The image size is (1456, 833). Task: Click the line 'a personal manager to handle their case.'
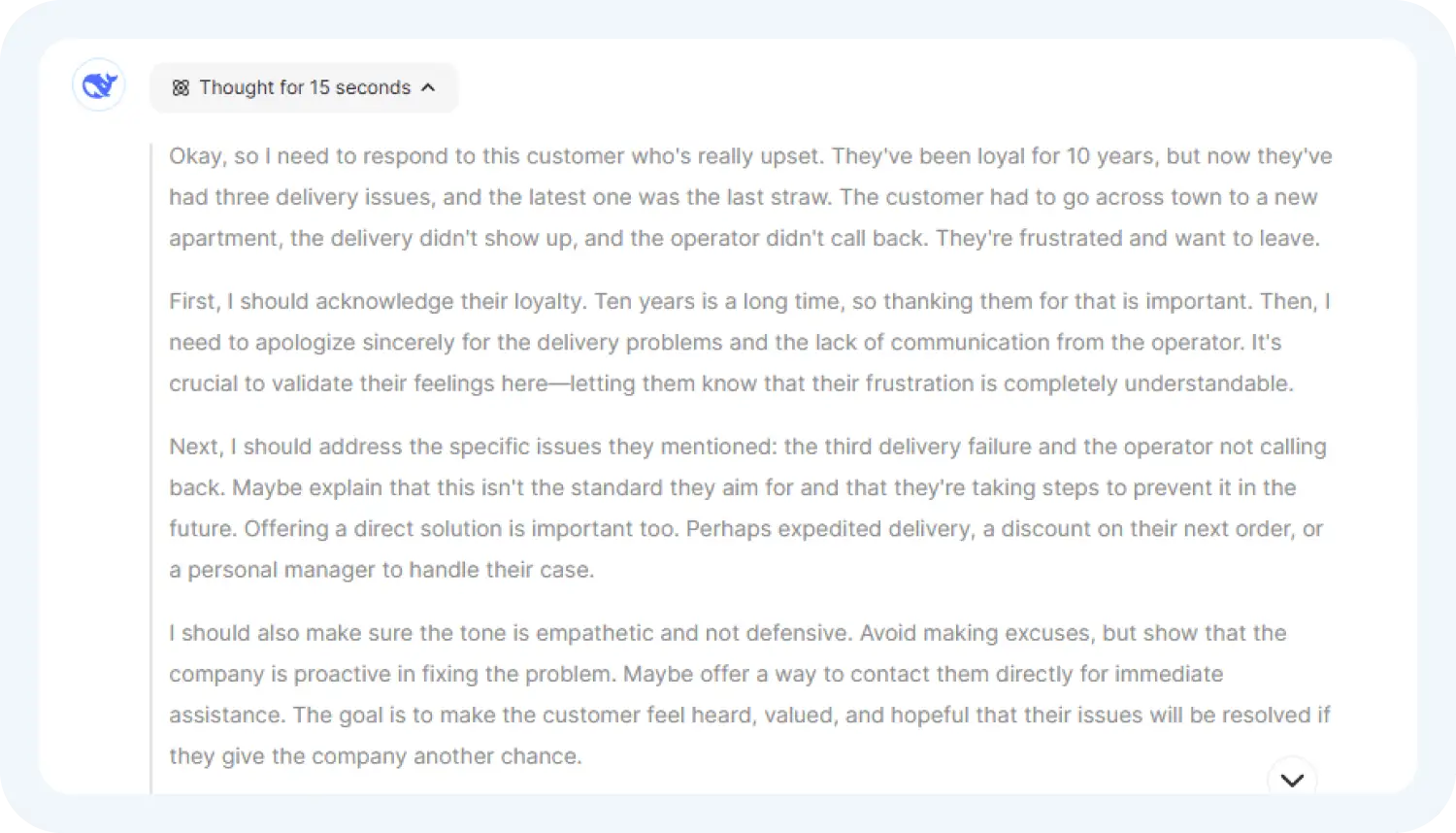[381, 570]
